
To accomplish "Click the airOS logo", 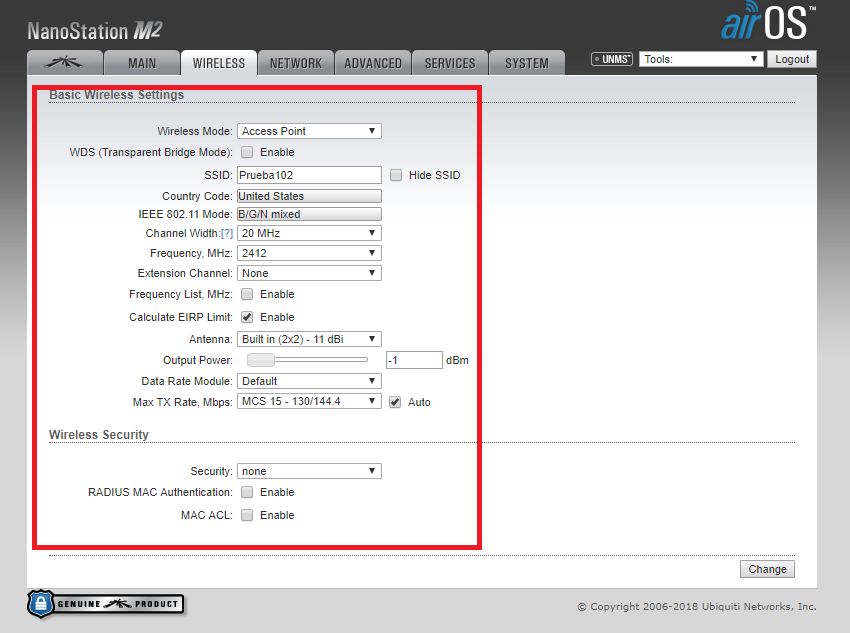I will pyautogui.click(x=768, y=21).
